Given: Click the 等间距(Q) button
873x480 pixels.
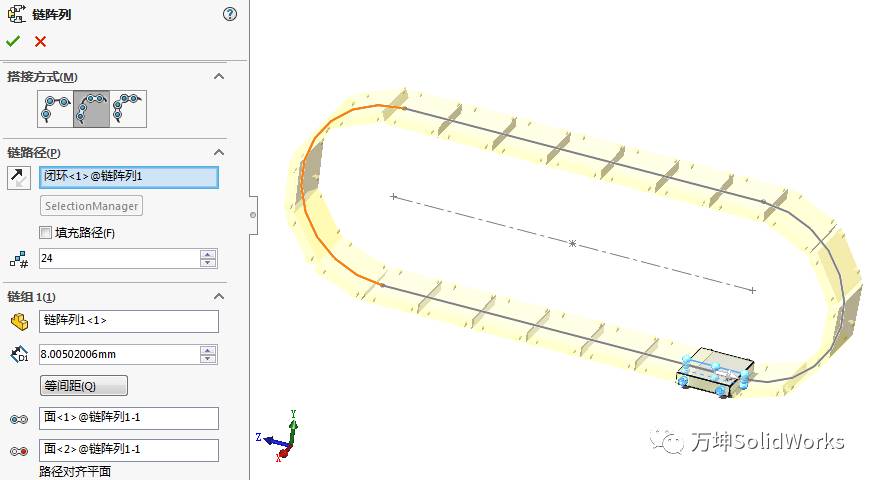Looking at the screenshot, I should click(84, 385).
